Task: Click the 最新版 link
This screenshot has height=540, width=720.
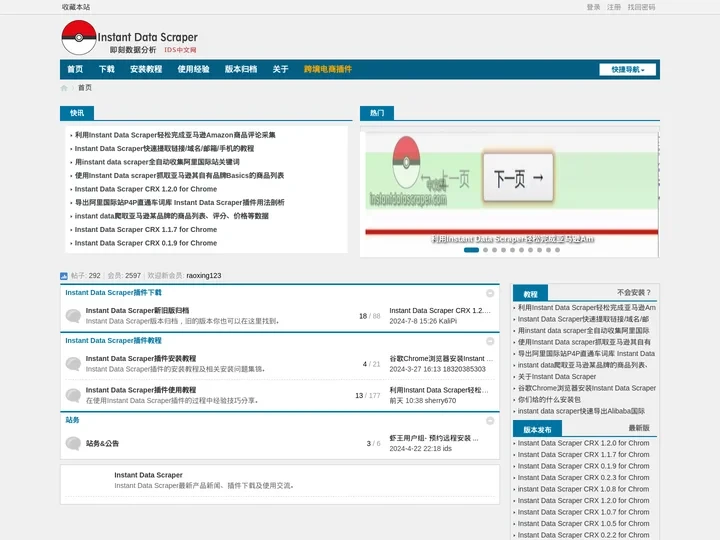Action: point(639,428)
